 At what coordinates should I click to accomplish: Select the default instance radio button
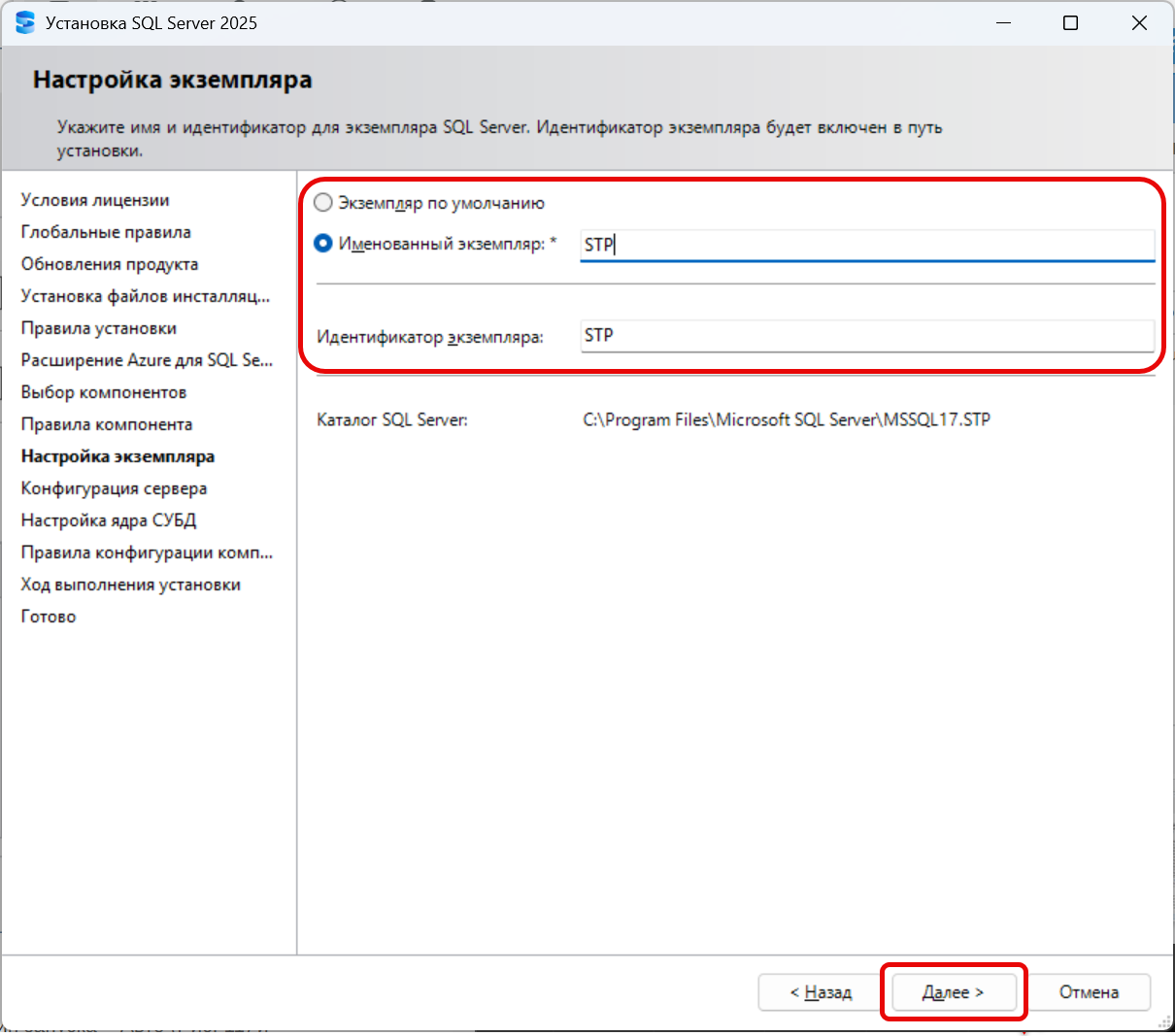click(323, 203)
